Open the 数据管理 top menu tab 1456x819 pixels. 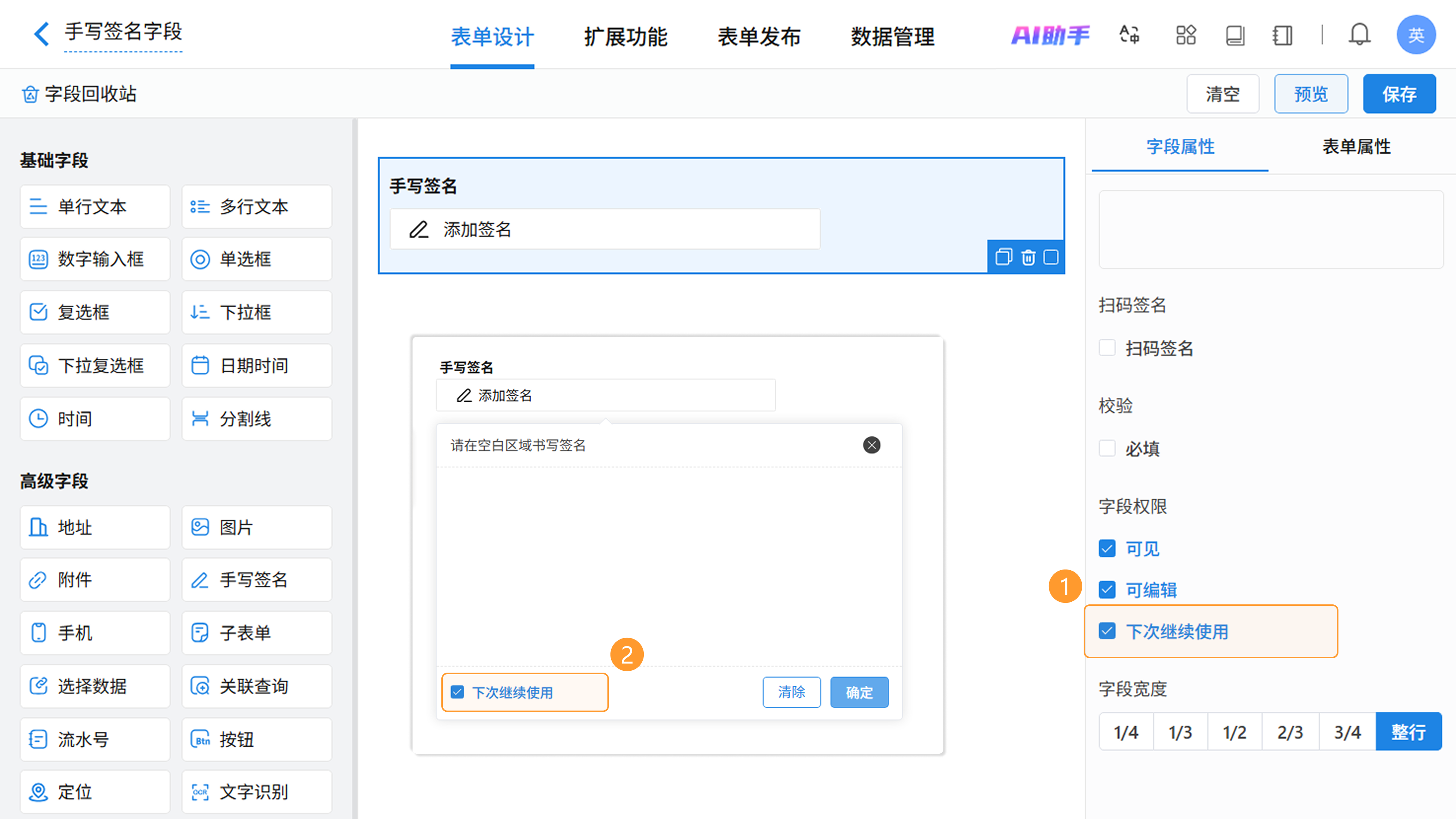pyautogui.click(x=893, y=37)
